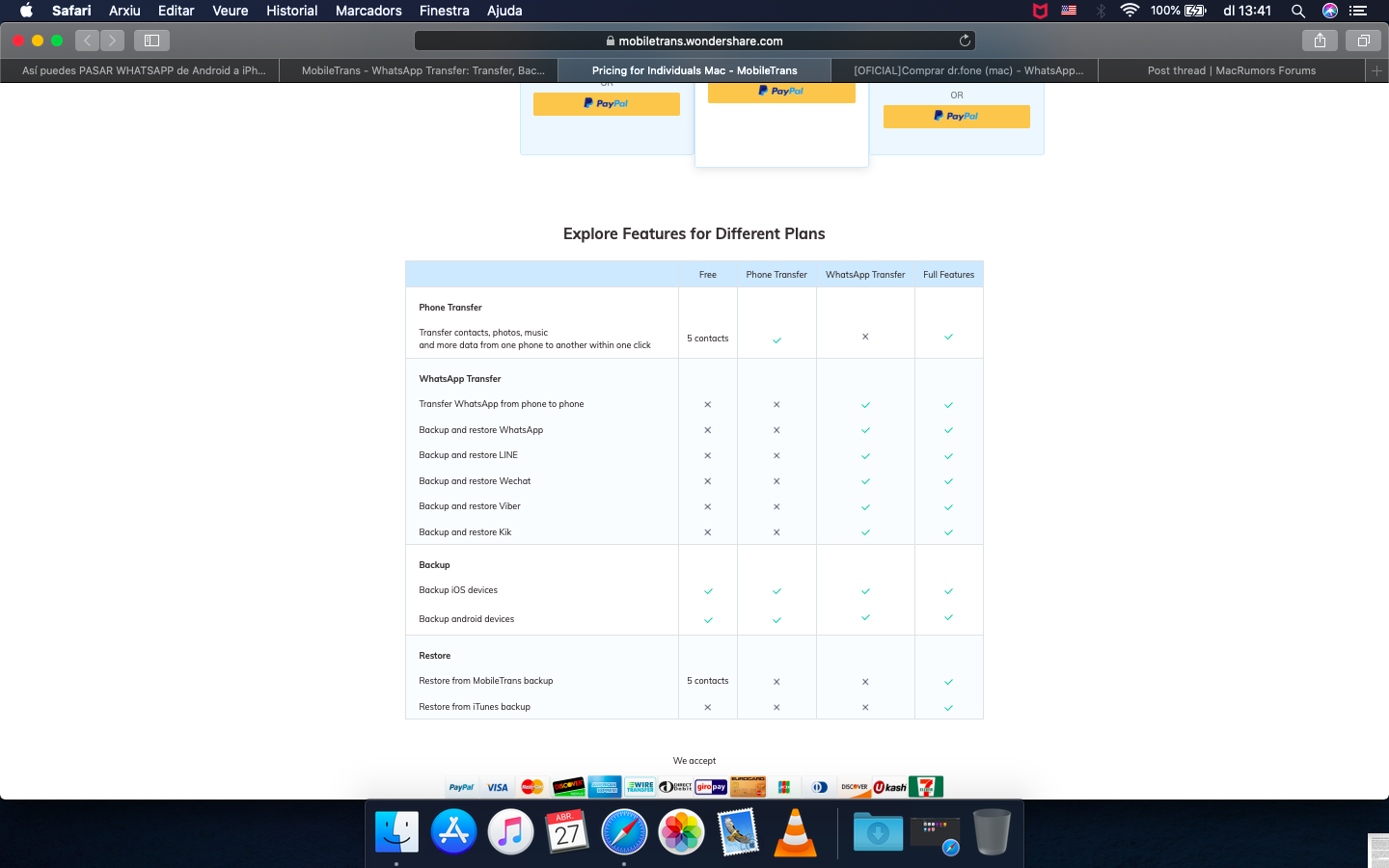Open App Store from the Dock
The height and width of the screenshot is (868, 1389).
pos(453,831)
